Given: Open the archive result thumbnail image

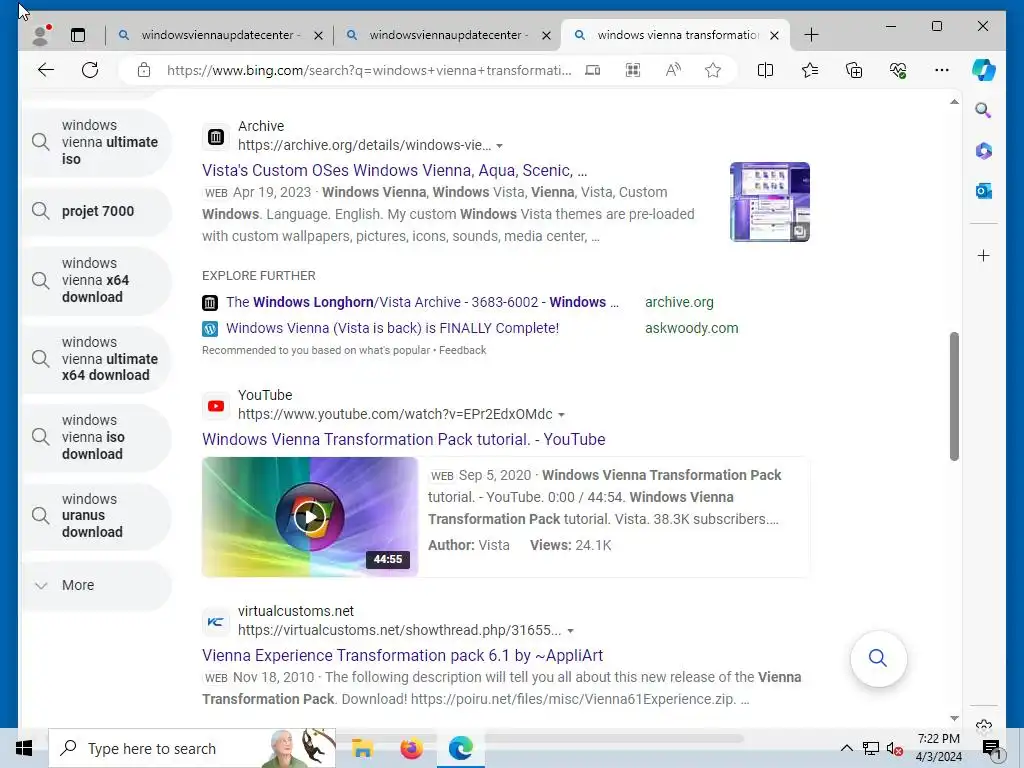Looking at the screenshot, I should [x=769, y=202].
